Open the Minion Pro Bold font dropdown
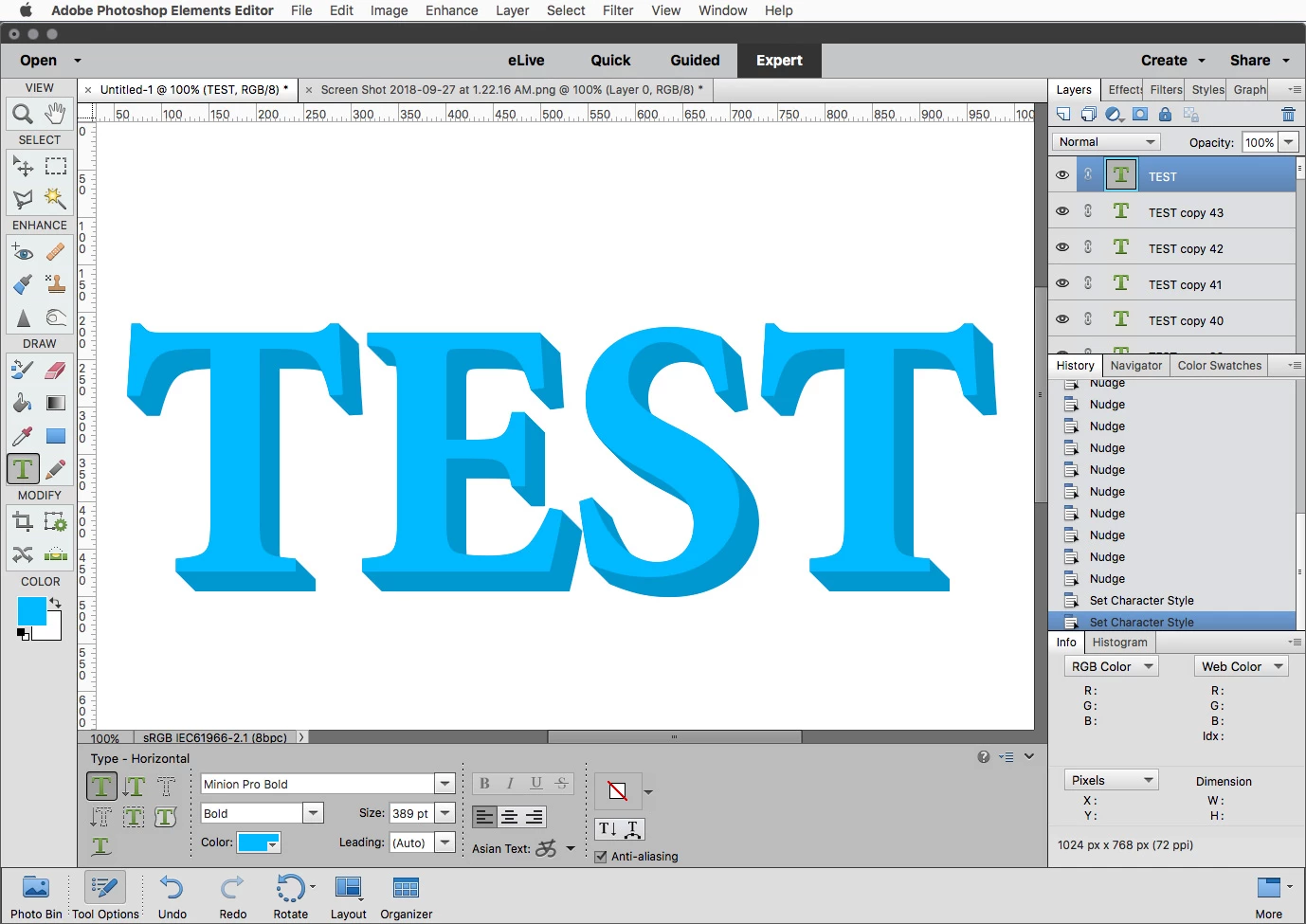 click(444, 784)
